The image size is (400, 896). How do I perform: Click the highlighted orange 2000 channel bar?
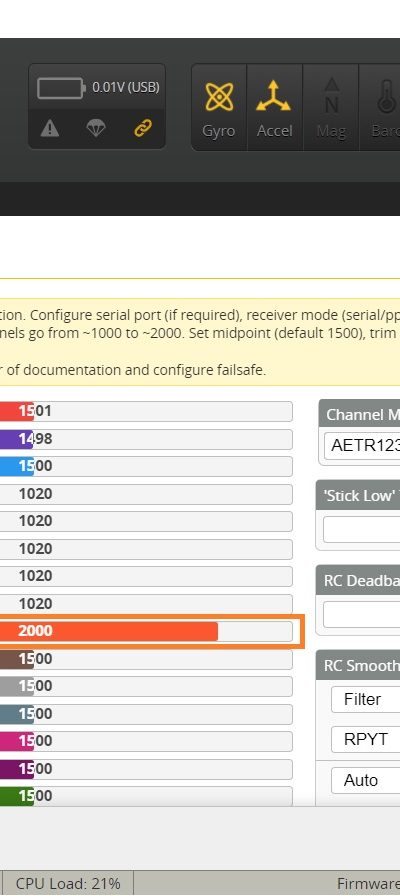pos(146,631)
